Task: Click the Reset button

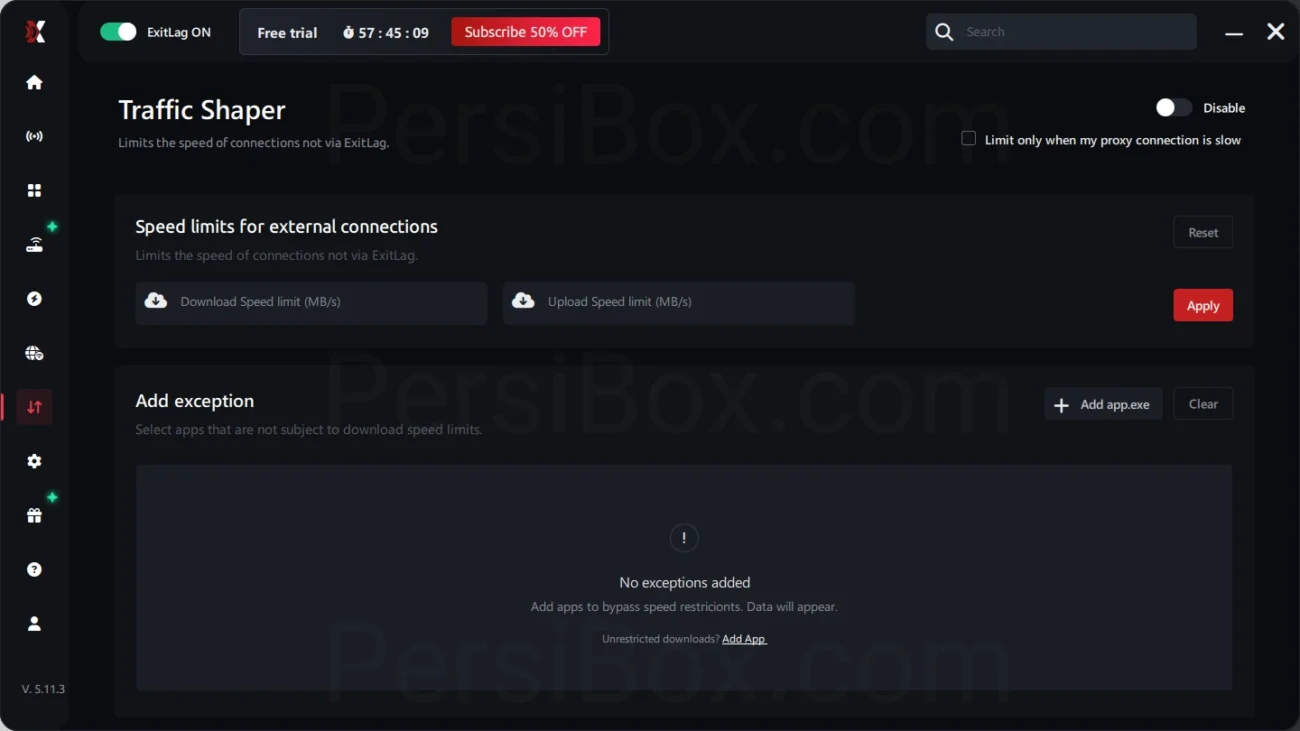Action: coord(1203,232)
